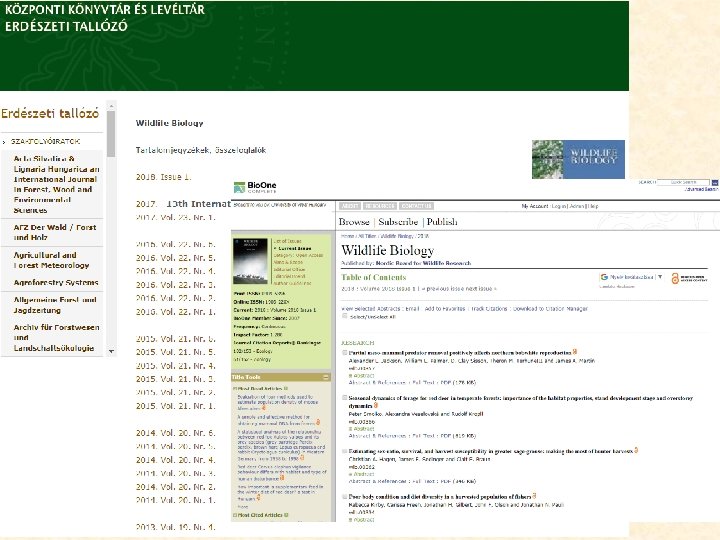Select Archiv für Forstwesen und Landschaftsökologie
The image size is (720, 540).
pyautogui.click(x=56, y=338)
